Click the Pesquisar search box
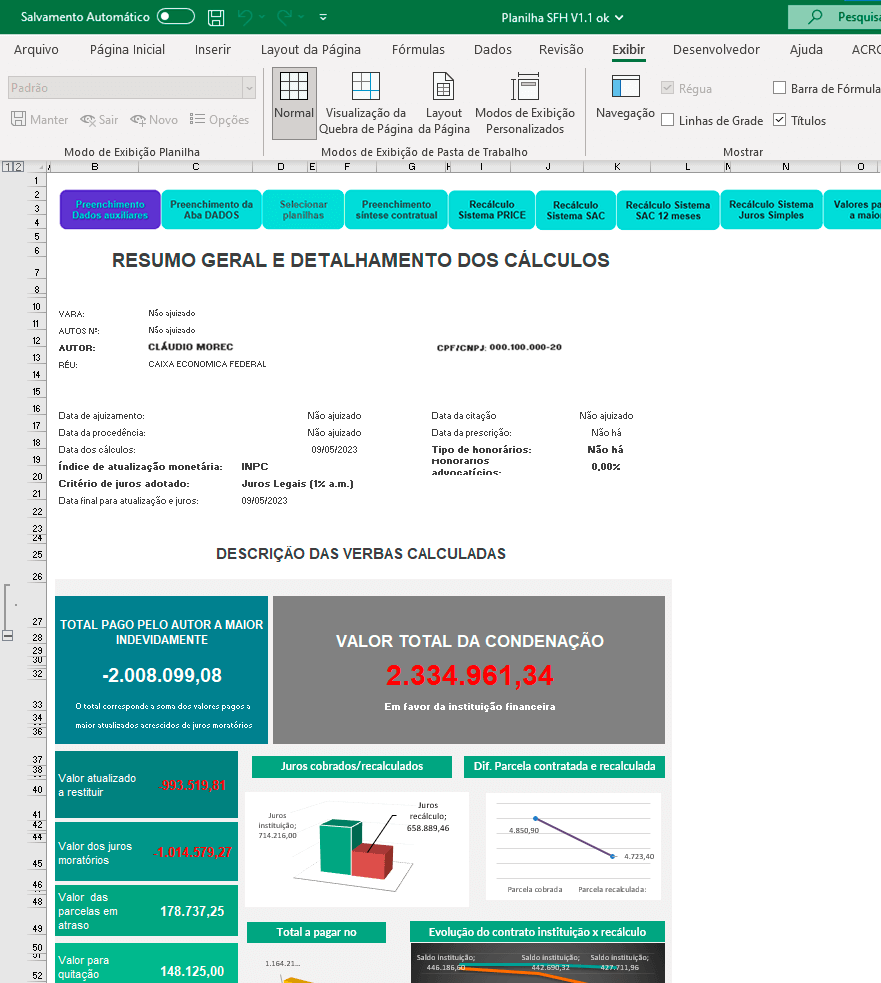The image size is (881, 983). tap(835, 17)
